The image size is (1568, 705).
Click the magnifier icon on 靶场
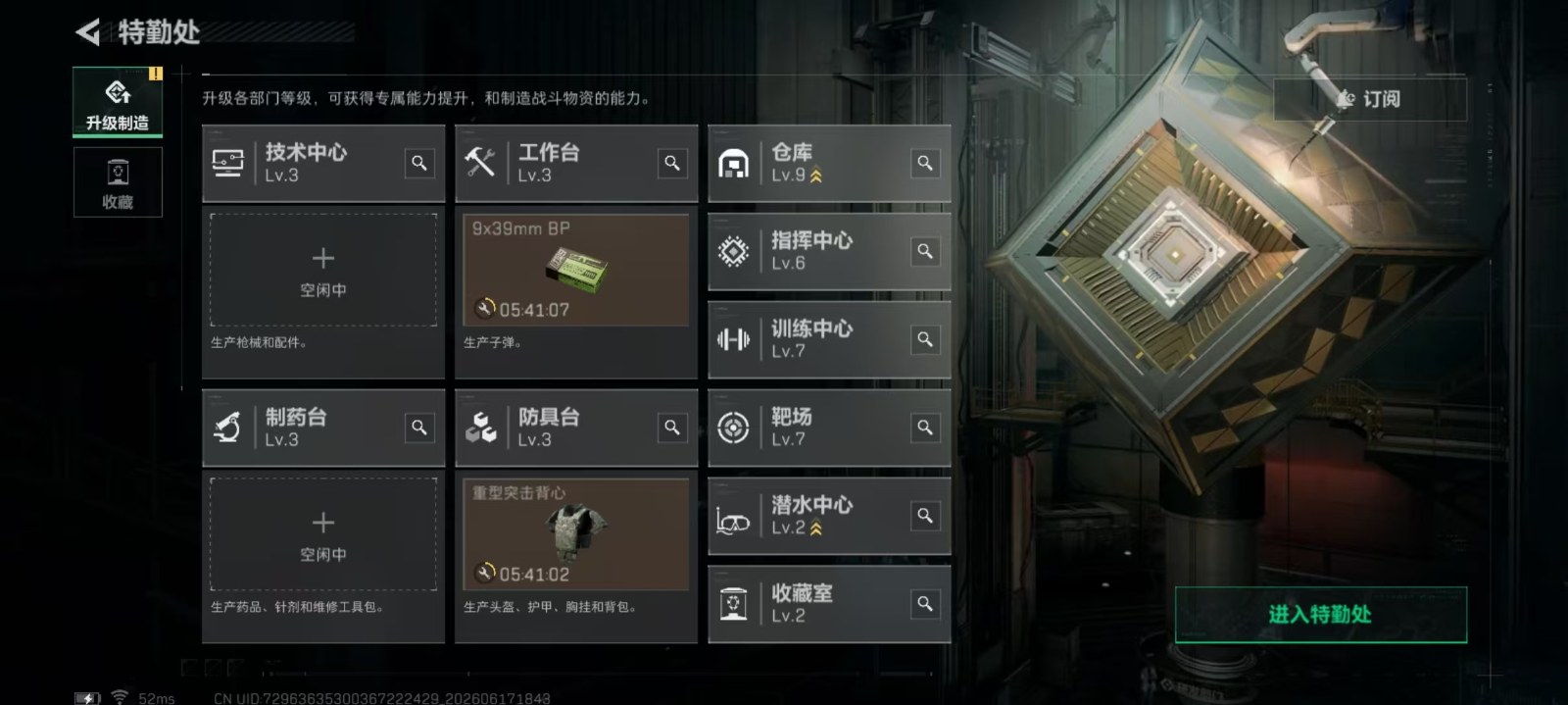point(925,428)
